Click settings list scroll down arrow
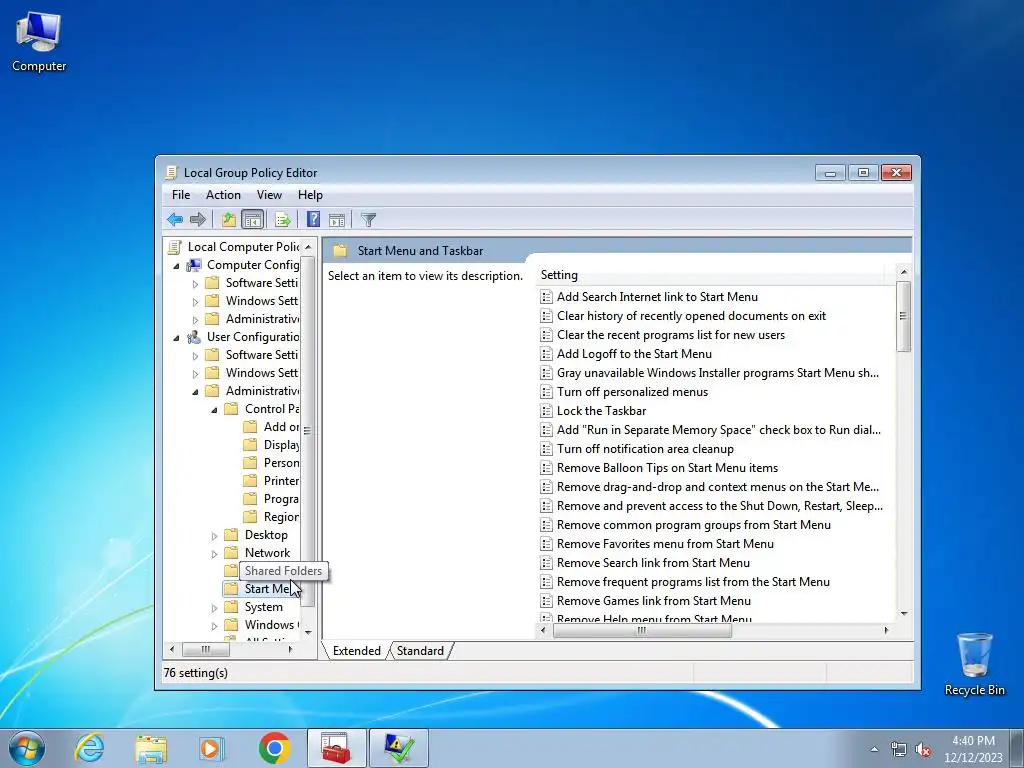The height and width of the screenshot is (768, 1024). point(904,613)
